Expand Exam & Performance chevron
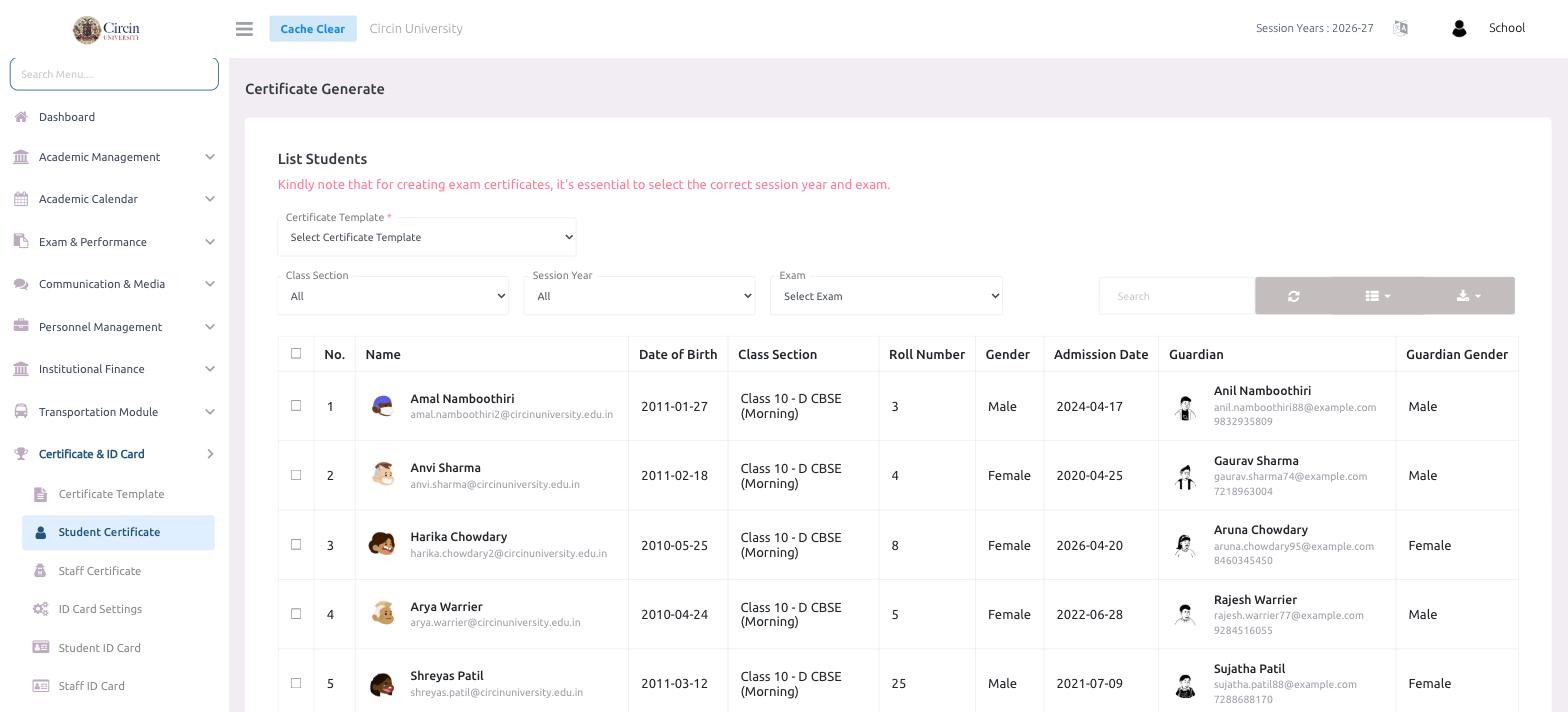Viewport: 1568px width, 712px height. point(209,242)
